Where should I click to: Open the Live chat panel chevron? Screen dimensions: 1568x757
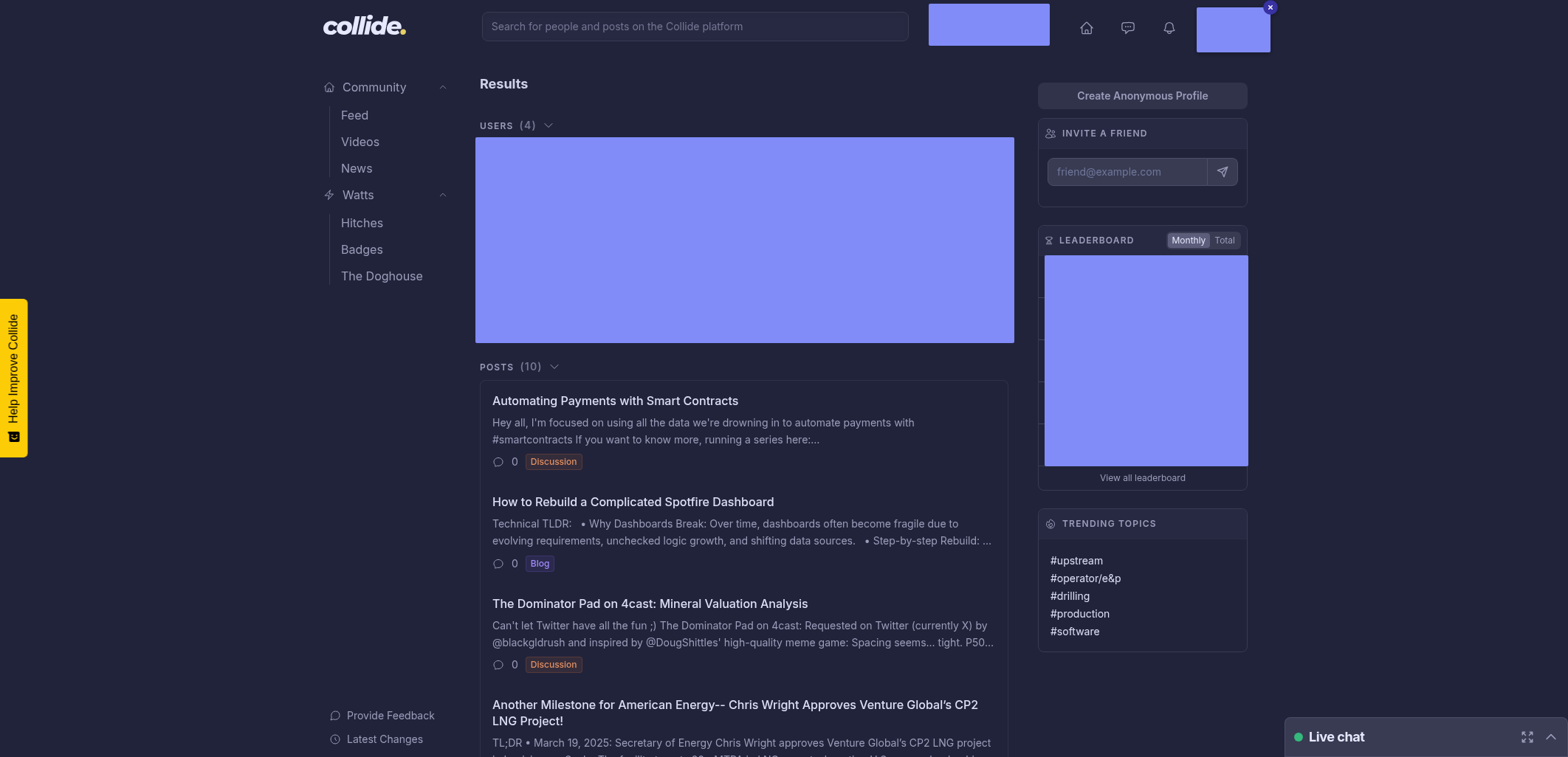click(1550, 737)
